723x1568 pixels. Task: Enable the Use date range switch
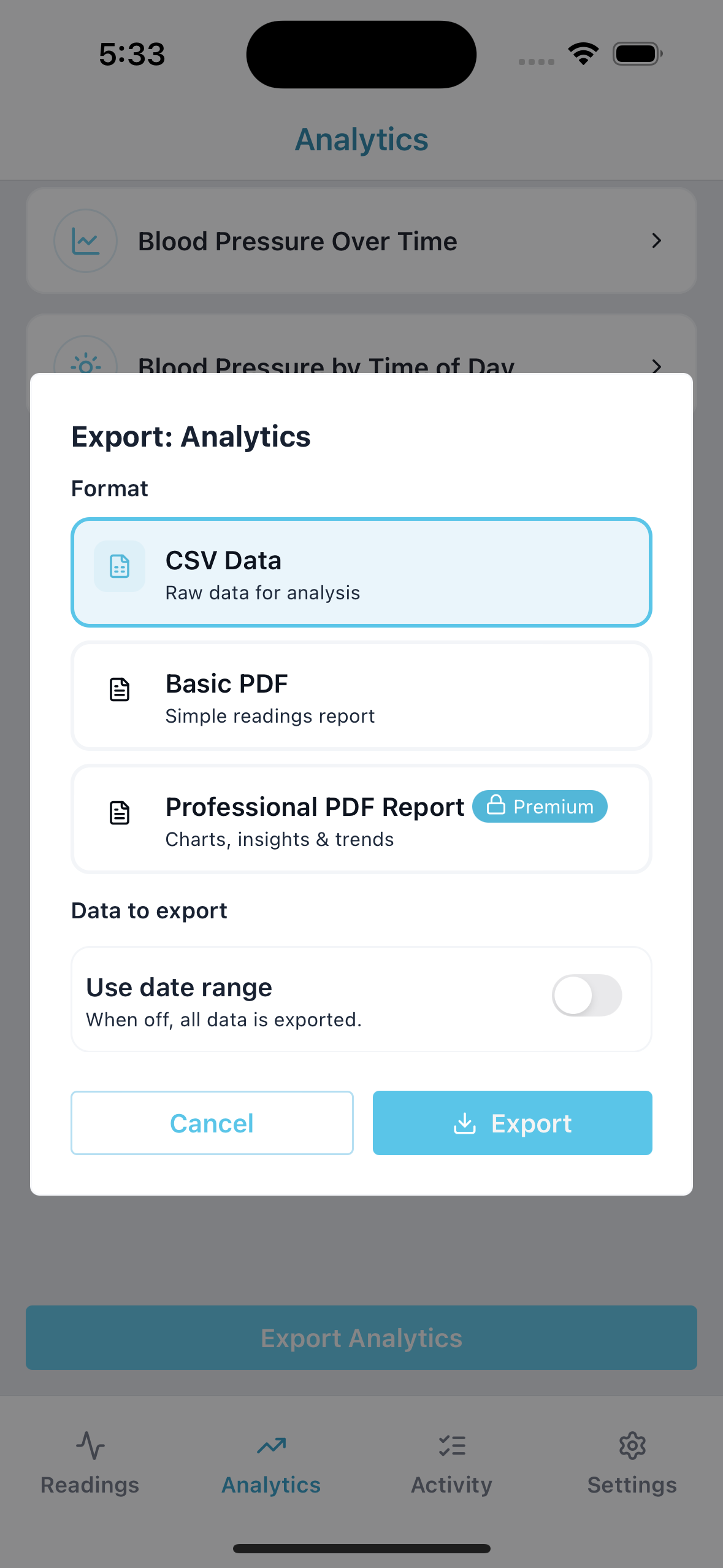587,995
